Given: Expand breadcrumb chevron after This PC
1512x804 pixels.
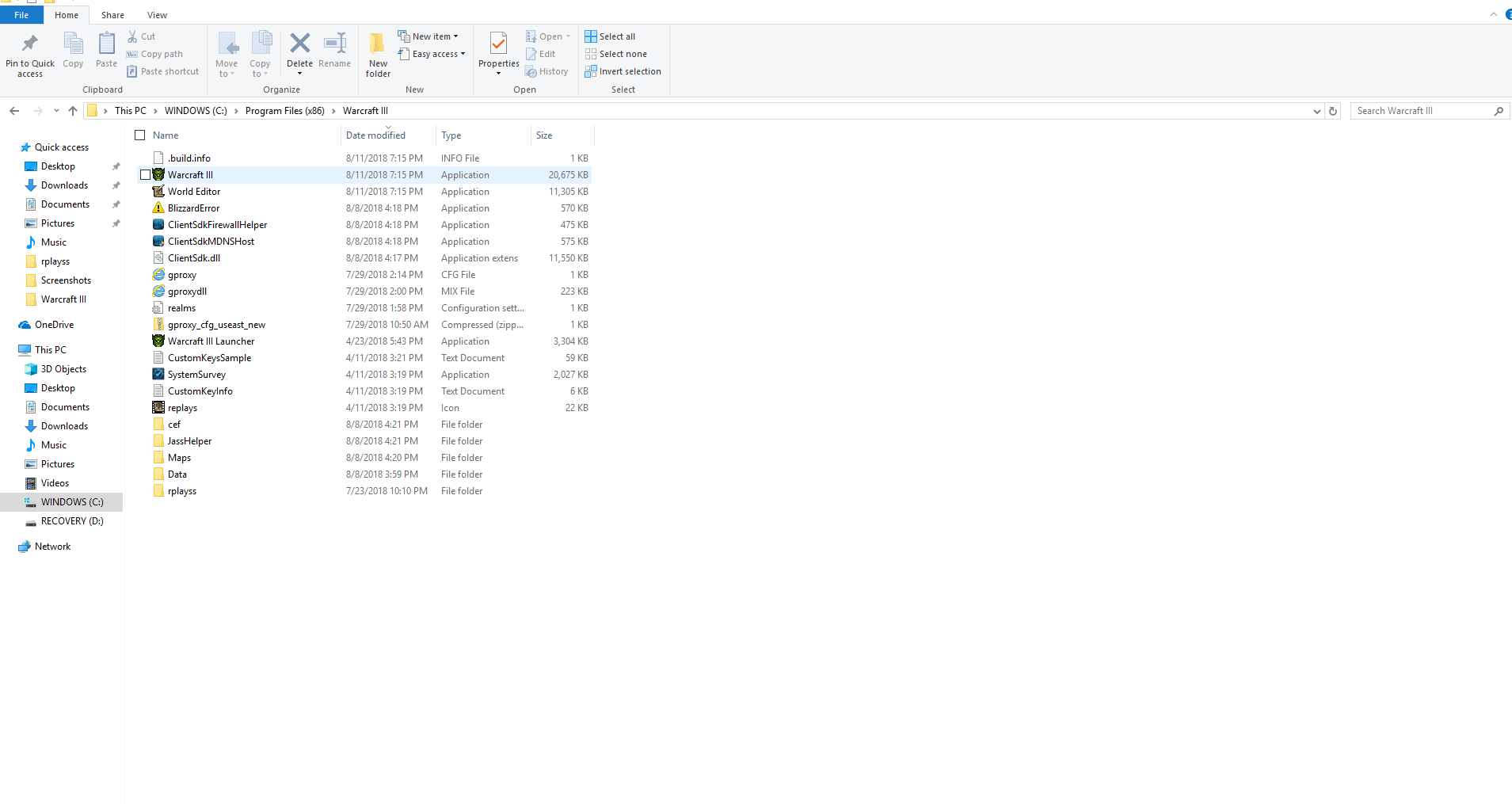Looking at the screenshot, I should point(155,111).
